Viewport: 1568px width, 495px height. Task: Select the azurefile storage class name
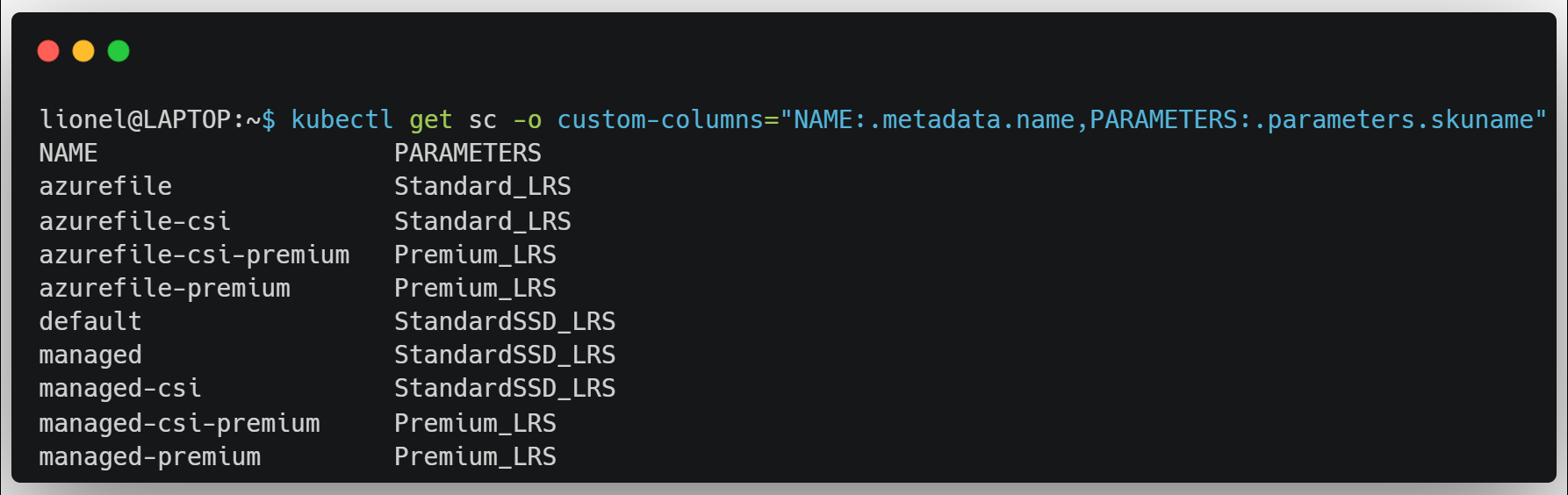(105, 186)
